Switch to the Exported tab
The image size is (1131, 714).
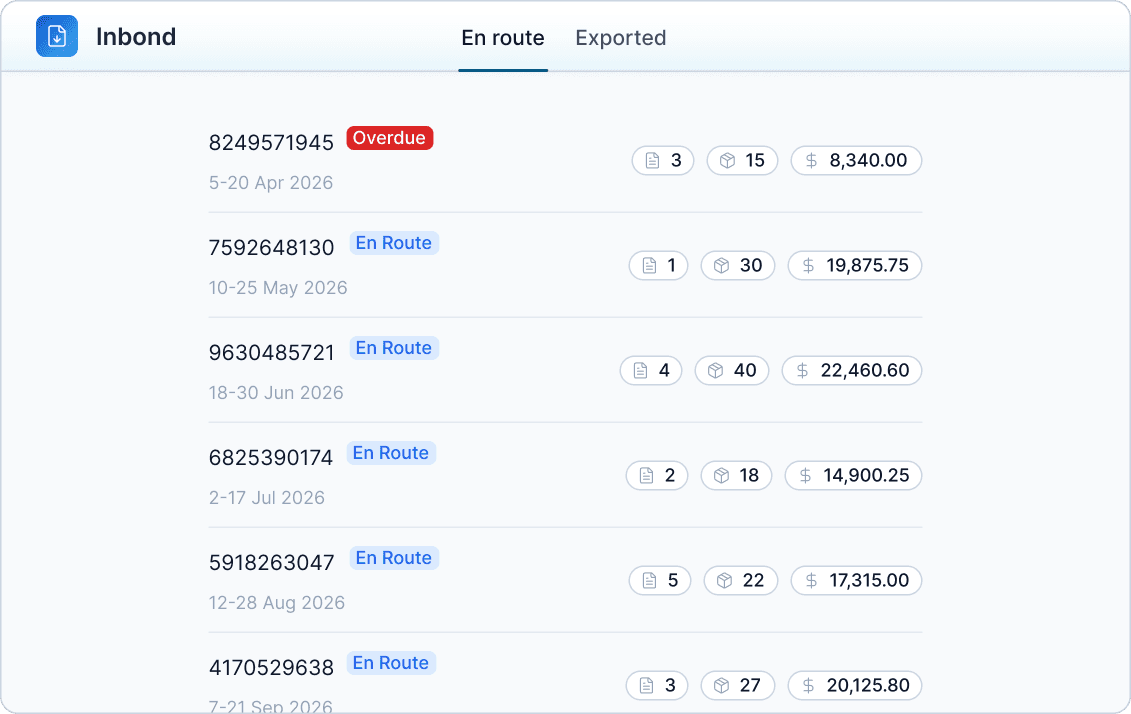(620, 38)
